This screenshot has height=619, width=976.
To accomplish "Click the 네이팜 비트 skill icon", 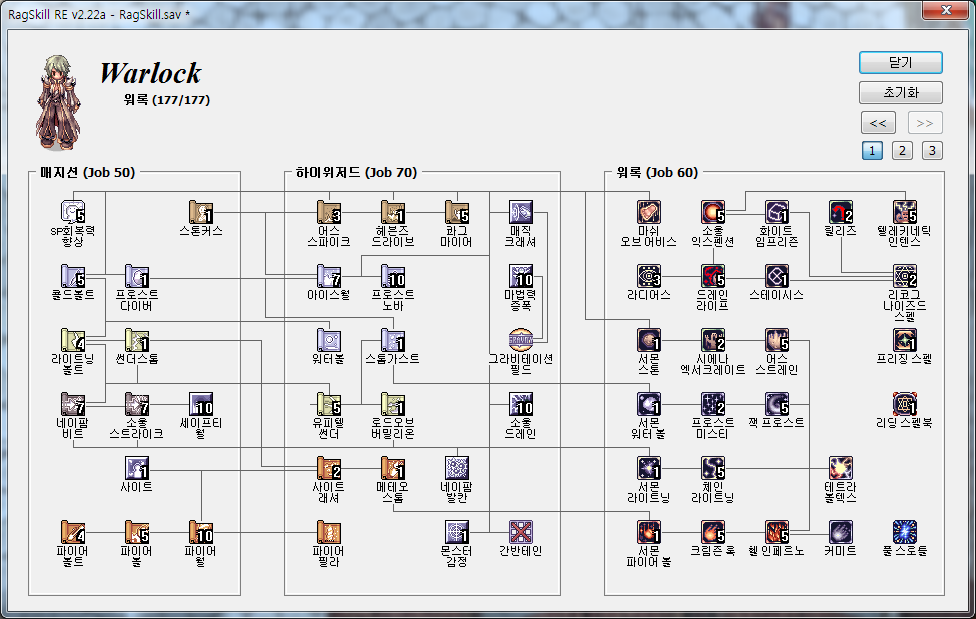I will 73,405.
